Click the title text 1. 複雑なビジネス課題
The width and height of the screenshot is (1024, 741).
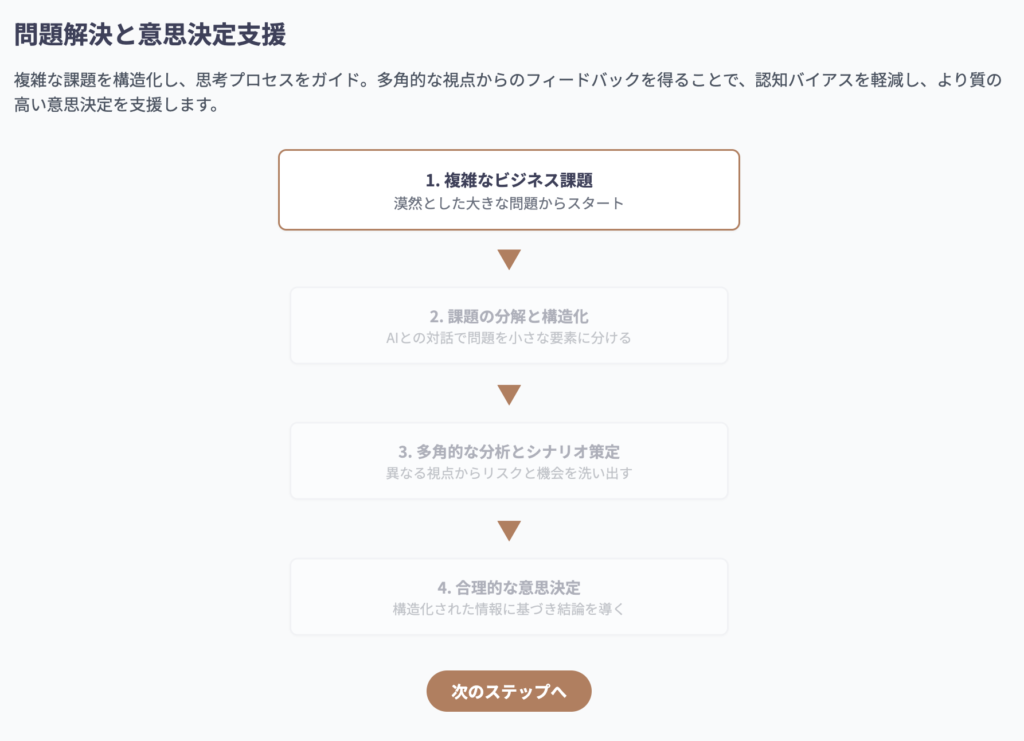[509, 180]
